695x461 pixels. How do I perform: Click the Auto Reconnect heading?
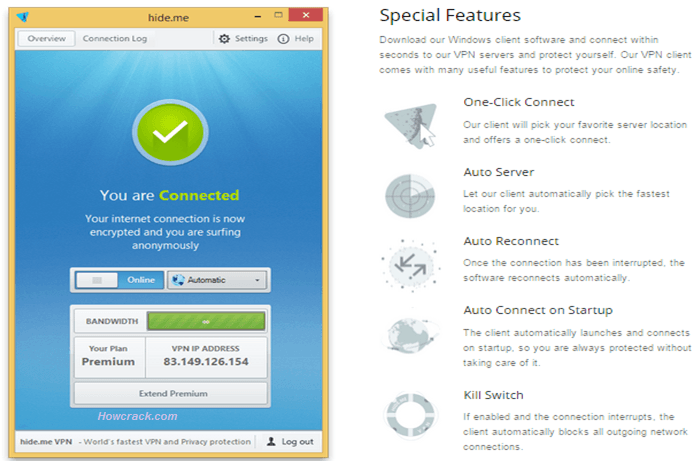pos(511,241)
